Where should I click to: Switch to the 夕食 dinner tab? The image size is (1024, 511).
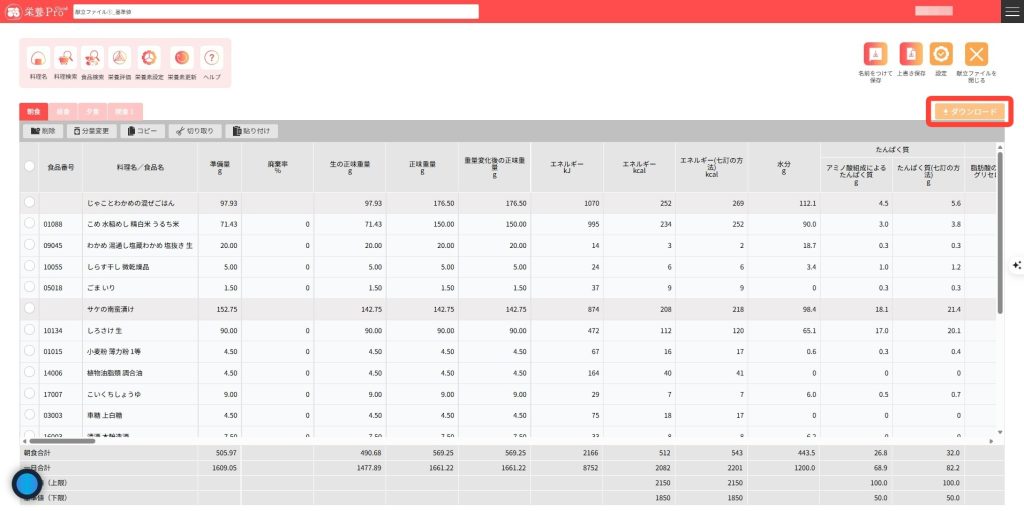click(x=92, y=112)
